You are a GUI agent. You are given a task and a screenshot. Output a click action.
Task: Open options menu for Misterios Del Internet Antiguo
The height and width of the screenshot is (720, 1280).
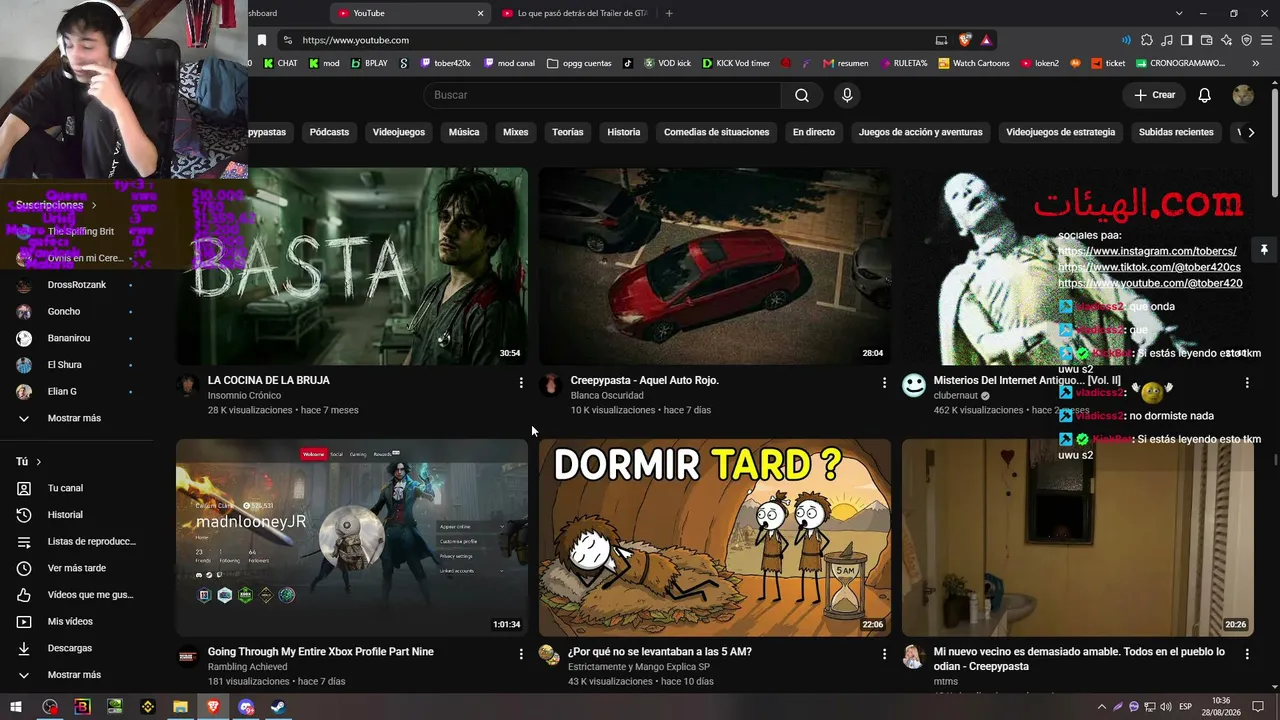click(1247, 383)
